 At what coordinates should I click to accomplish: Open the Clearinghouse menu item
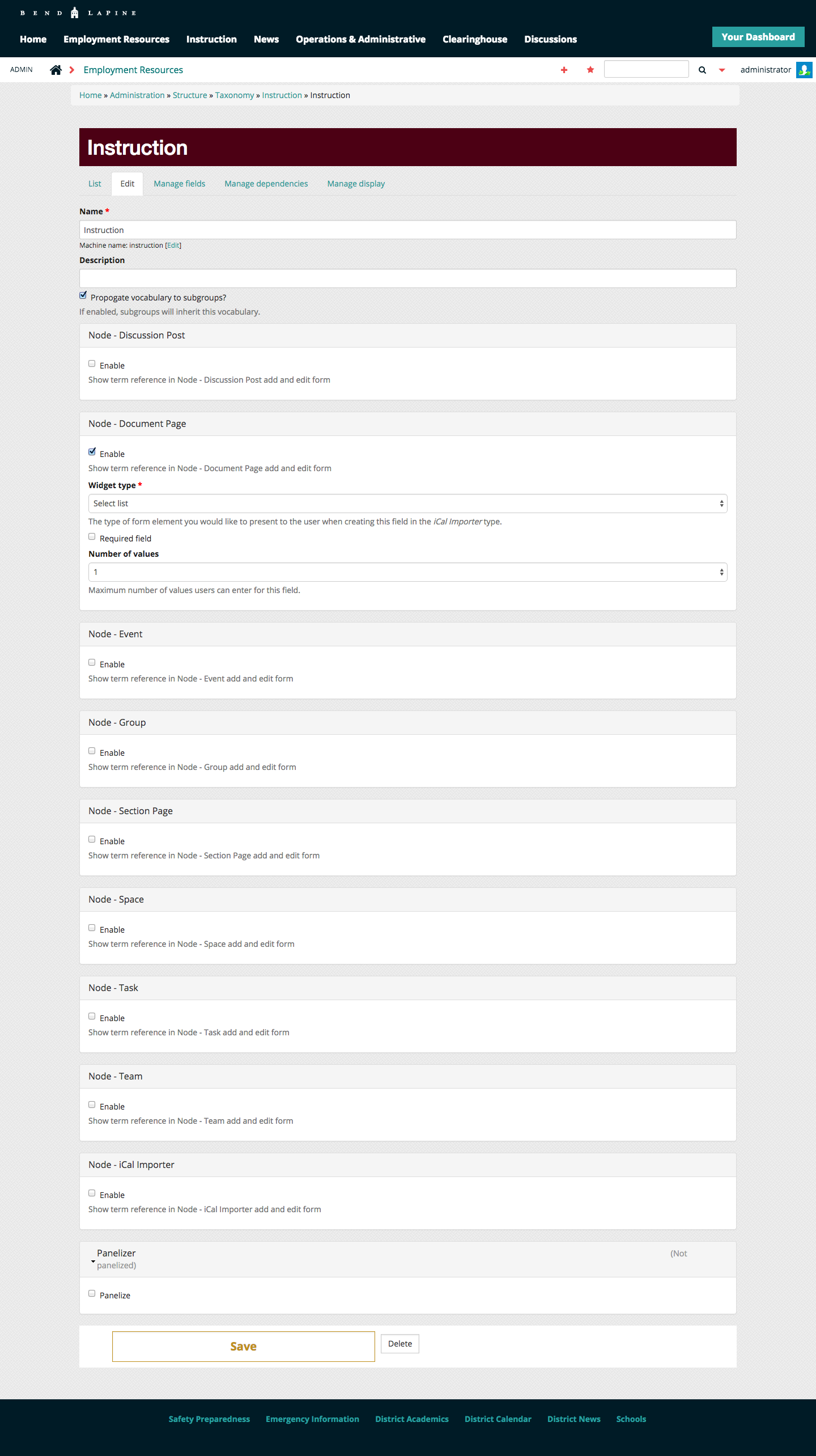tap(475, 39)
